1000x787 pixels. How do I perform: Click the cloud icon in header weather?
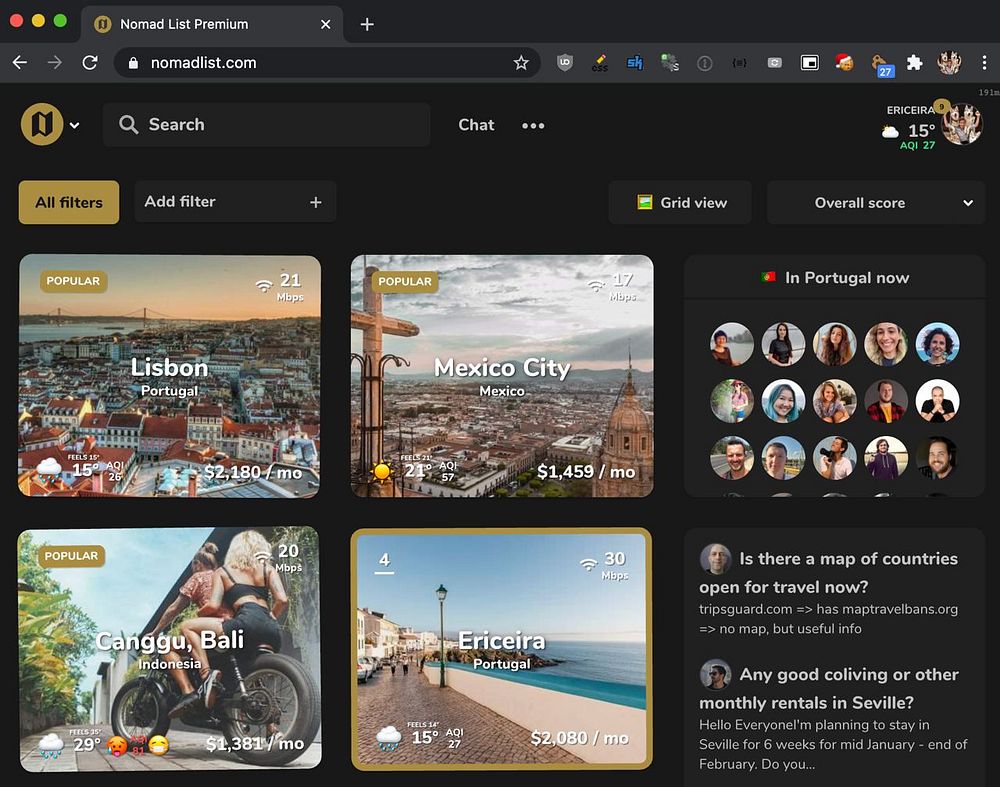tap(890, 133)
